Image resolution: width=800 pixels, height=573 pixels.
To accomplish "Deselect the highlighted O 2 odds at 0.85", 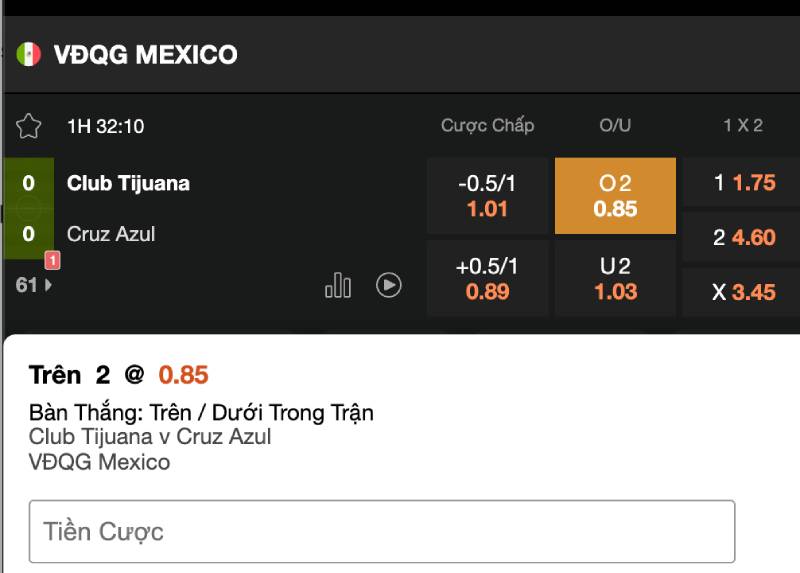I will (615, 196).
